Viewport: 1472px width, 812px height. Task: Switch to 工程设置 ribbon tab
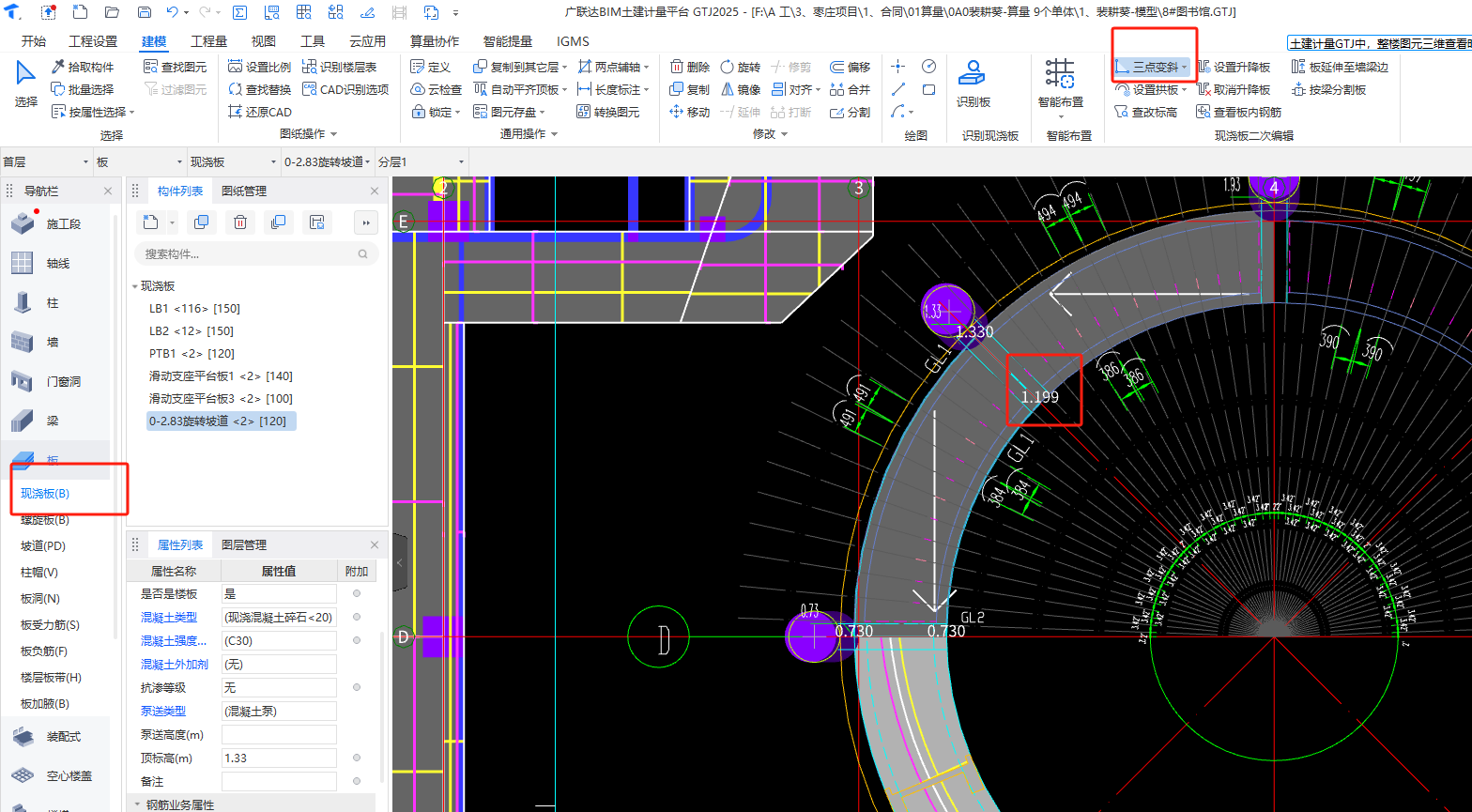[x=93, y=41]
